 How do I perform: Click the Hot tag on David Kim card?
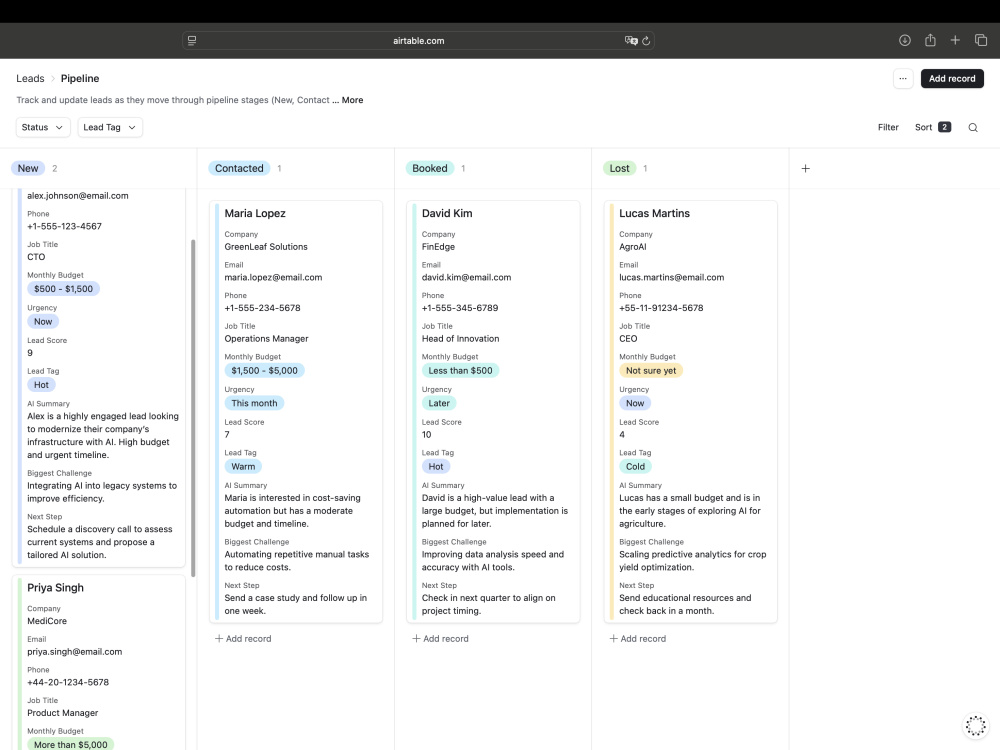click(x=436, y=466)
